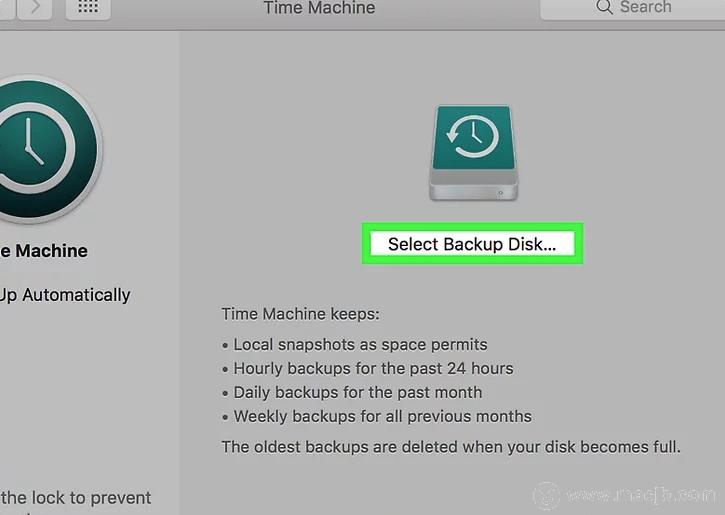The width and height of the screenshot is (725, 515).
Task: Click the Search magnifier icon
Action: [604, 7]
